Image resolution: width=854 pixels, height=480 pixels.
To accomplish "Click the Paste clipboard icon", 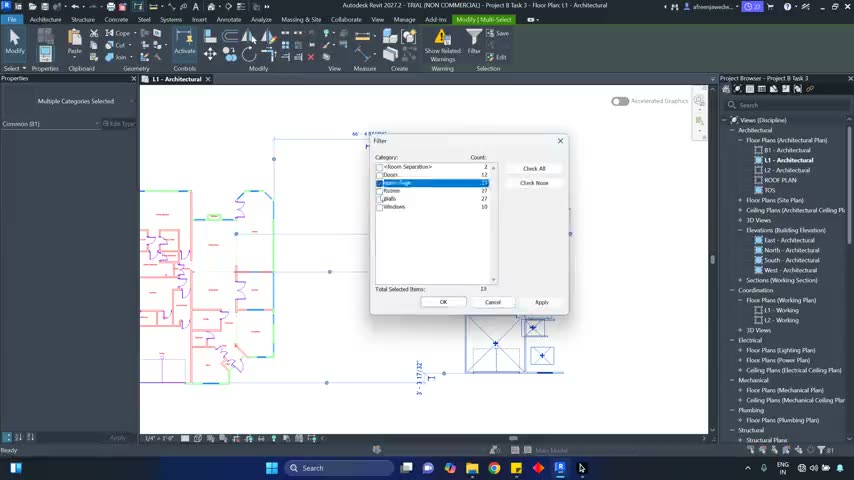I will pyautogui.click(x=75, y=38).
